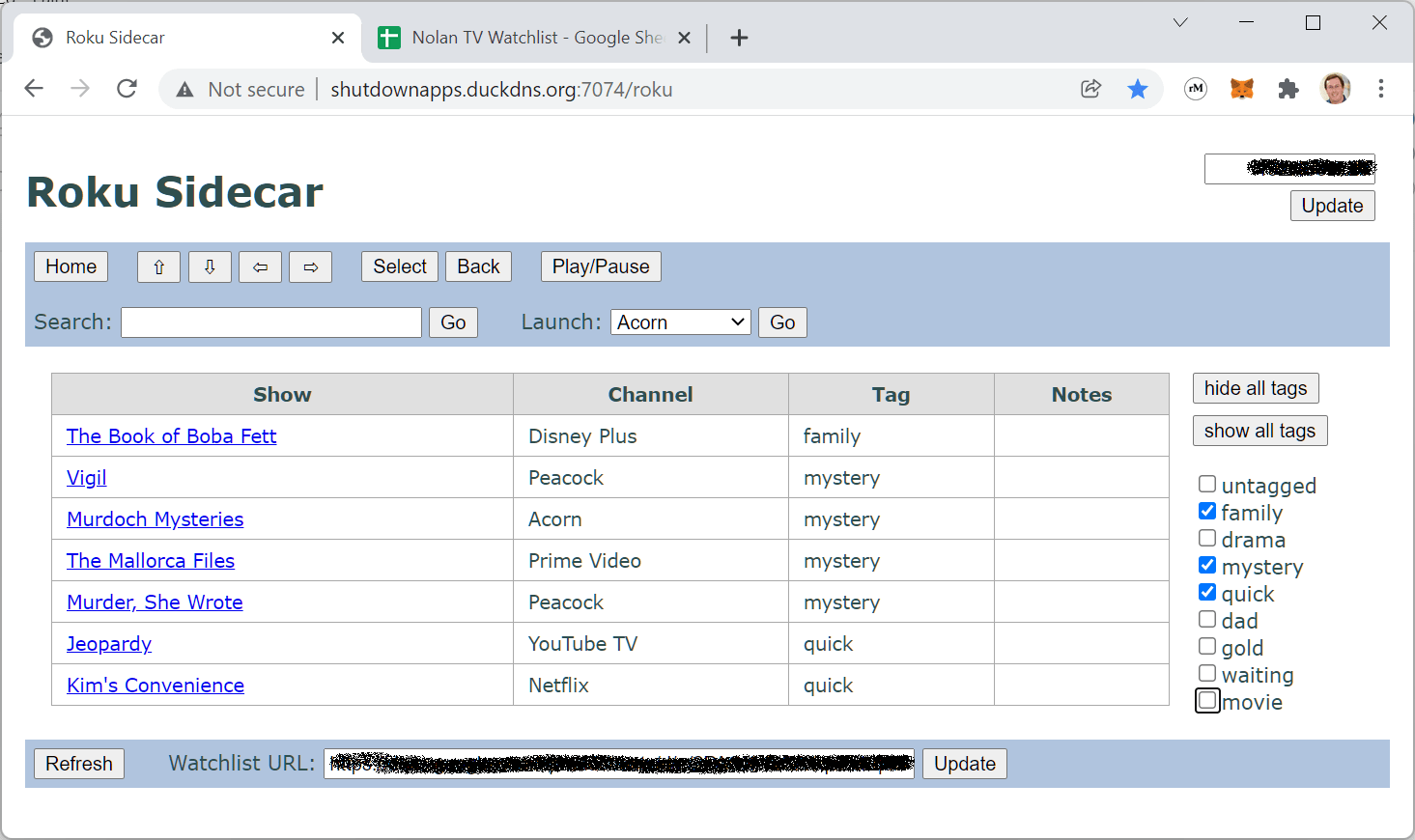Uncheck the quick tag filter

[x=1207, y=592]
